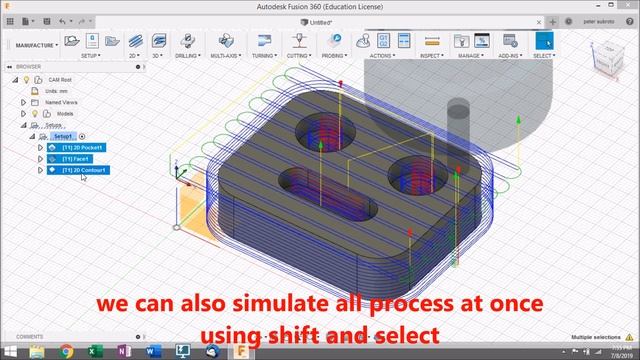640x360 pixels.
Task: Open the 3D dropdown menu
Action: (158, 56)
